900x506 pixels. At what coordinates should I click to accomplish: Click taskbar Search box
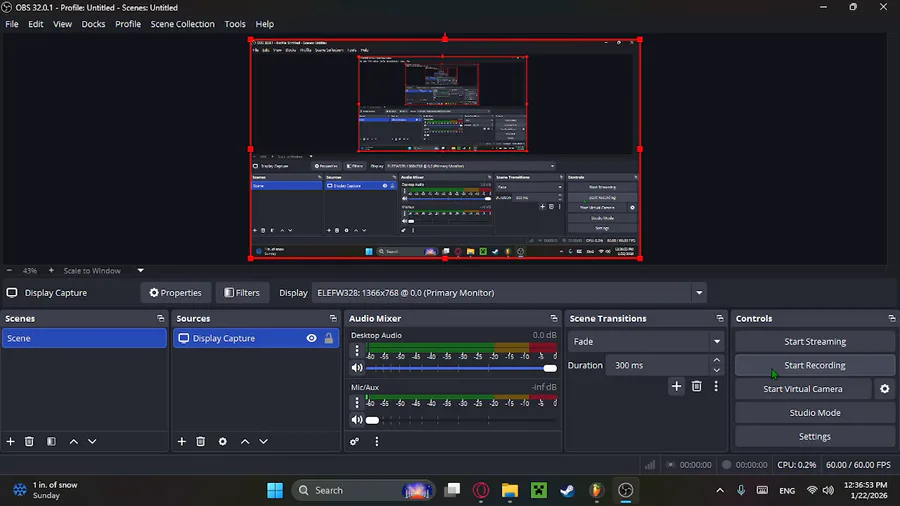pyautogui.click(x=363, y=491)
